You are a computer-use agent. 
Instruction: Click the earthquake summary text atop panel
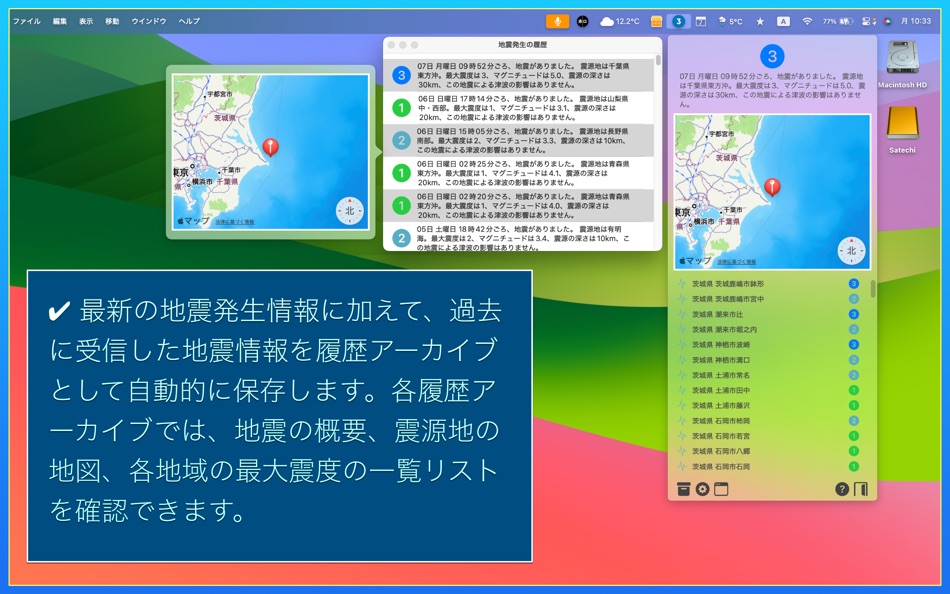[x=772, y=90]
